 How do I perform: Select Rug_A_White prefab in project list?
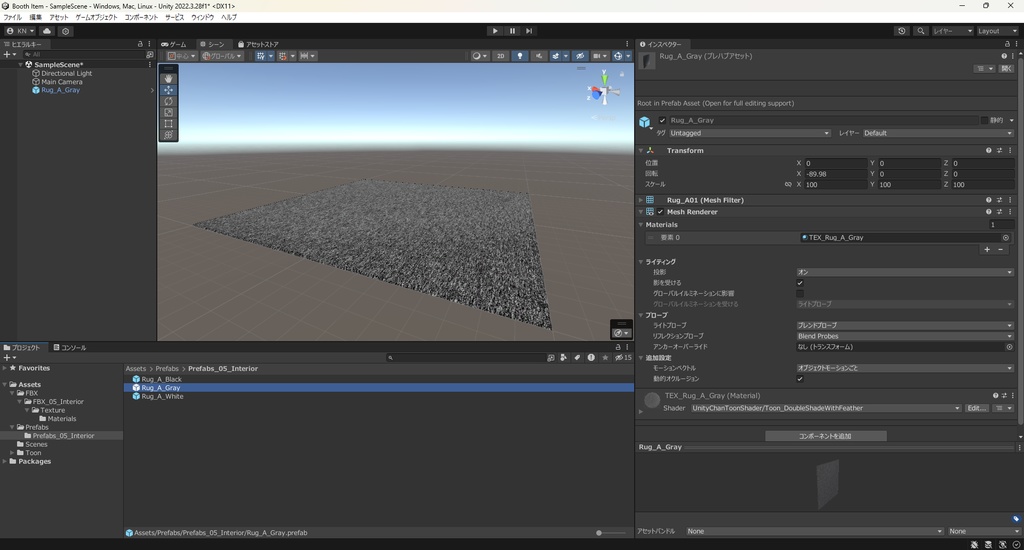click(162, 397)
